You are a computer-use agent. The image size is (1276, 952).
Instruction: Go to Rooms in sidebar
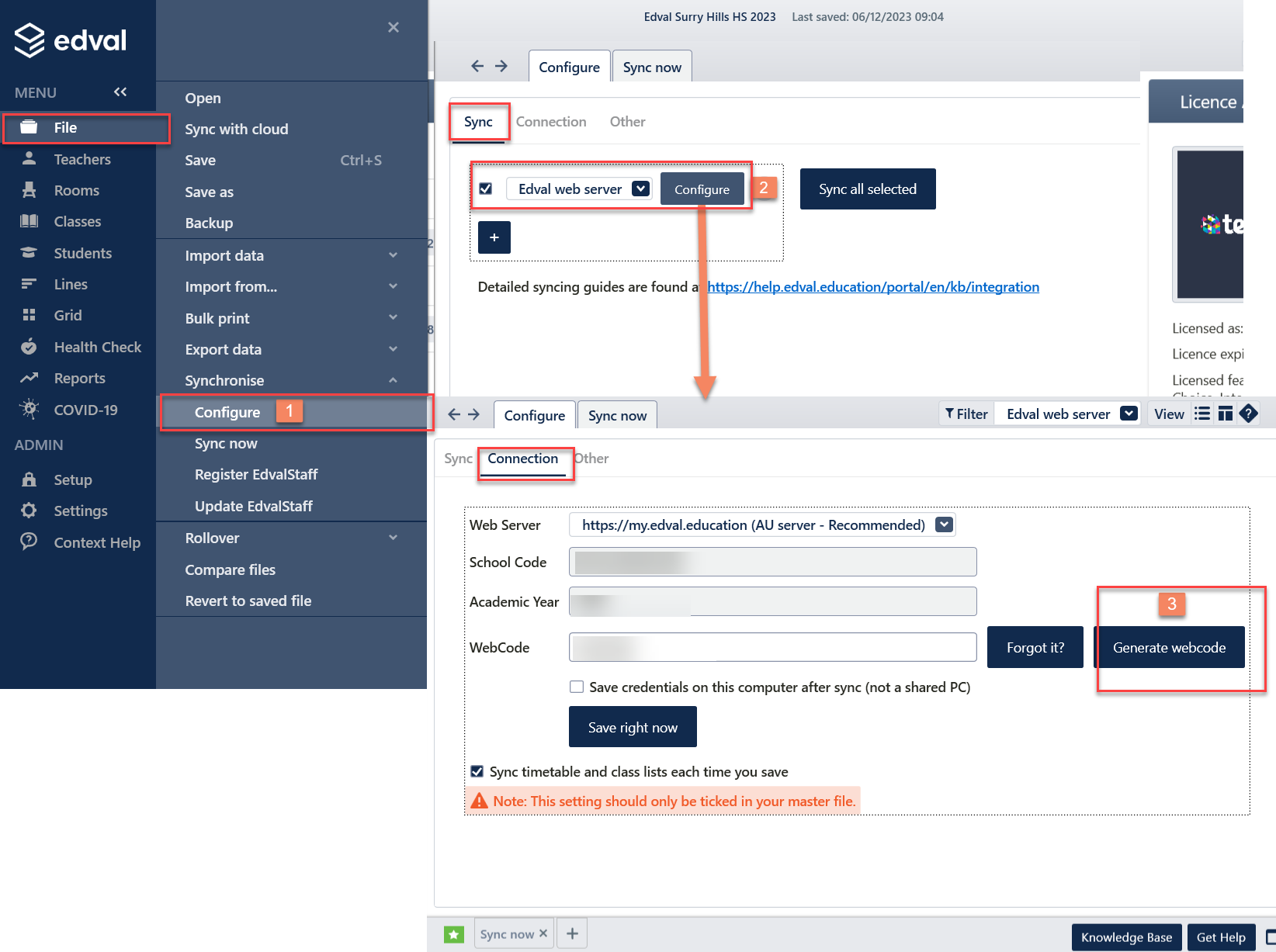pyautogui.click(x=78, y=190)
